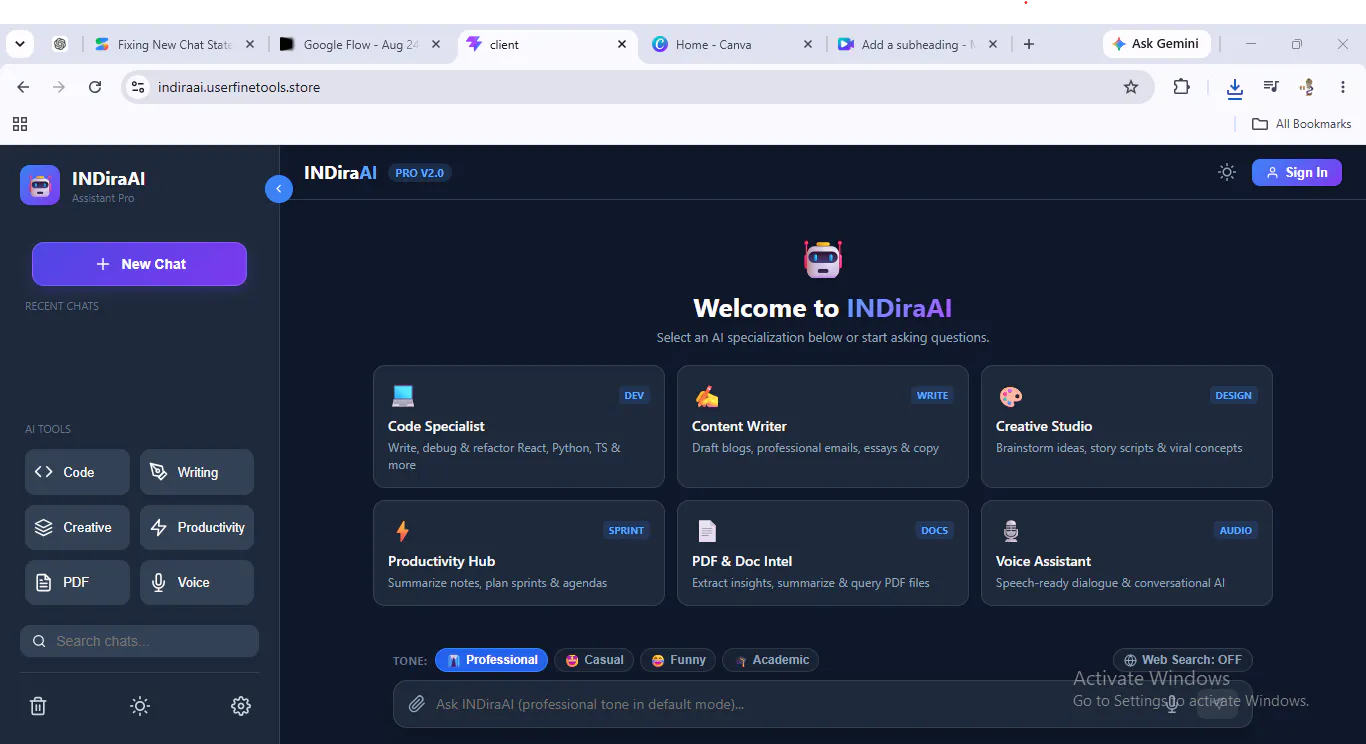Reload the page
The height and width of the screenshot is (744, 1366).
coord(95,87)
